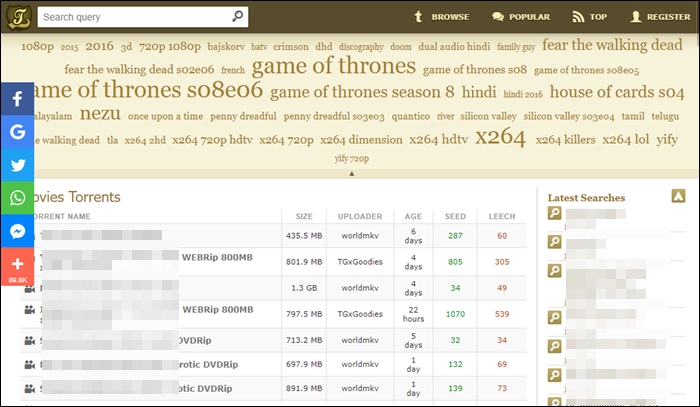The height and width of the screenshot is (407, 700).
Task: Open the 'x264 dimension' tag
Action: [x=361, y=140]
